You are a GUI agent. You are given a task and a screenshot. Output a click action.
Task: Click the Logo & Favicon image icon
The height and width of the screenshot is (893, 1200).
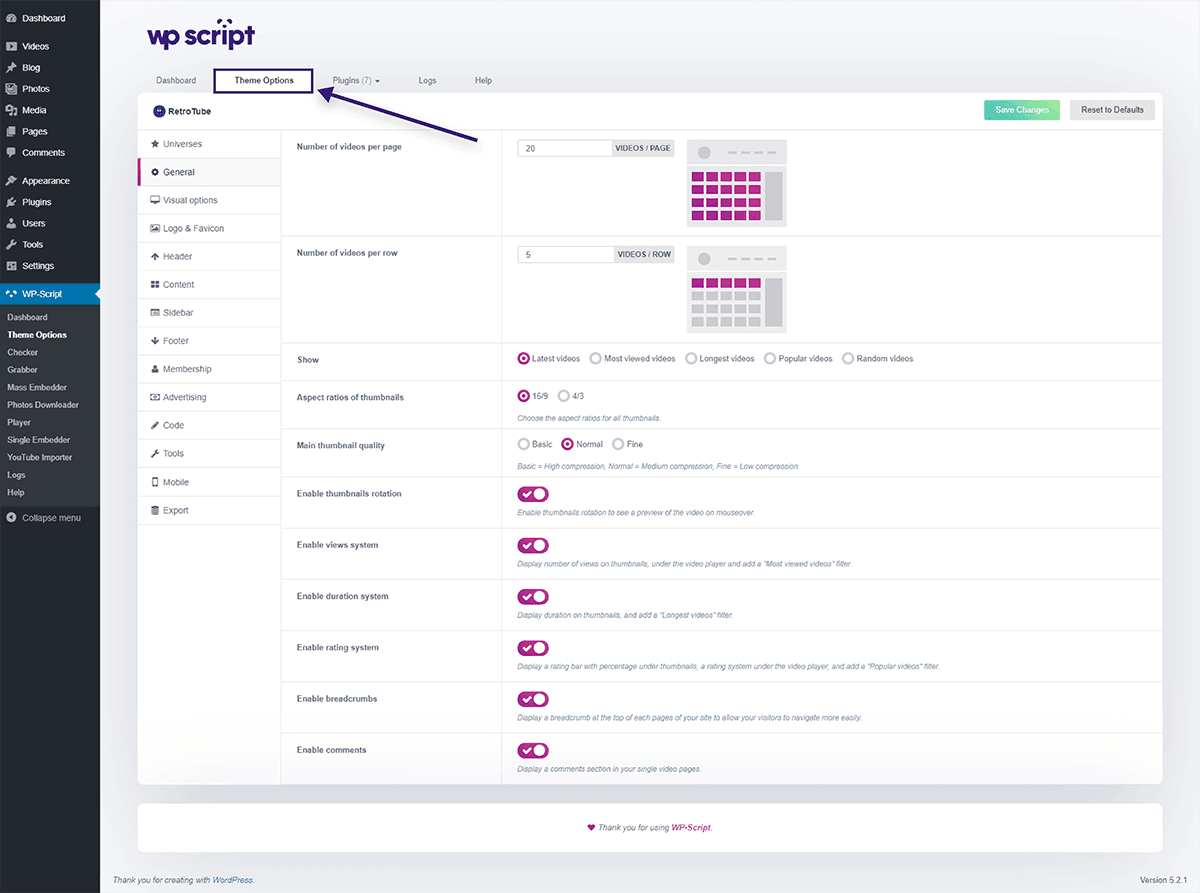[x=155, y=228]
